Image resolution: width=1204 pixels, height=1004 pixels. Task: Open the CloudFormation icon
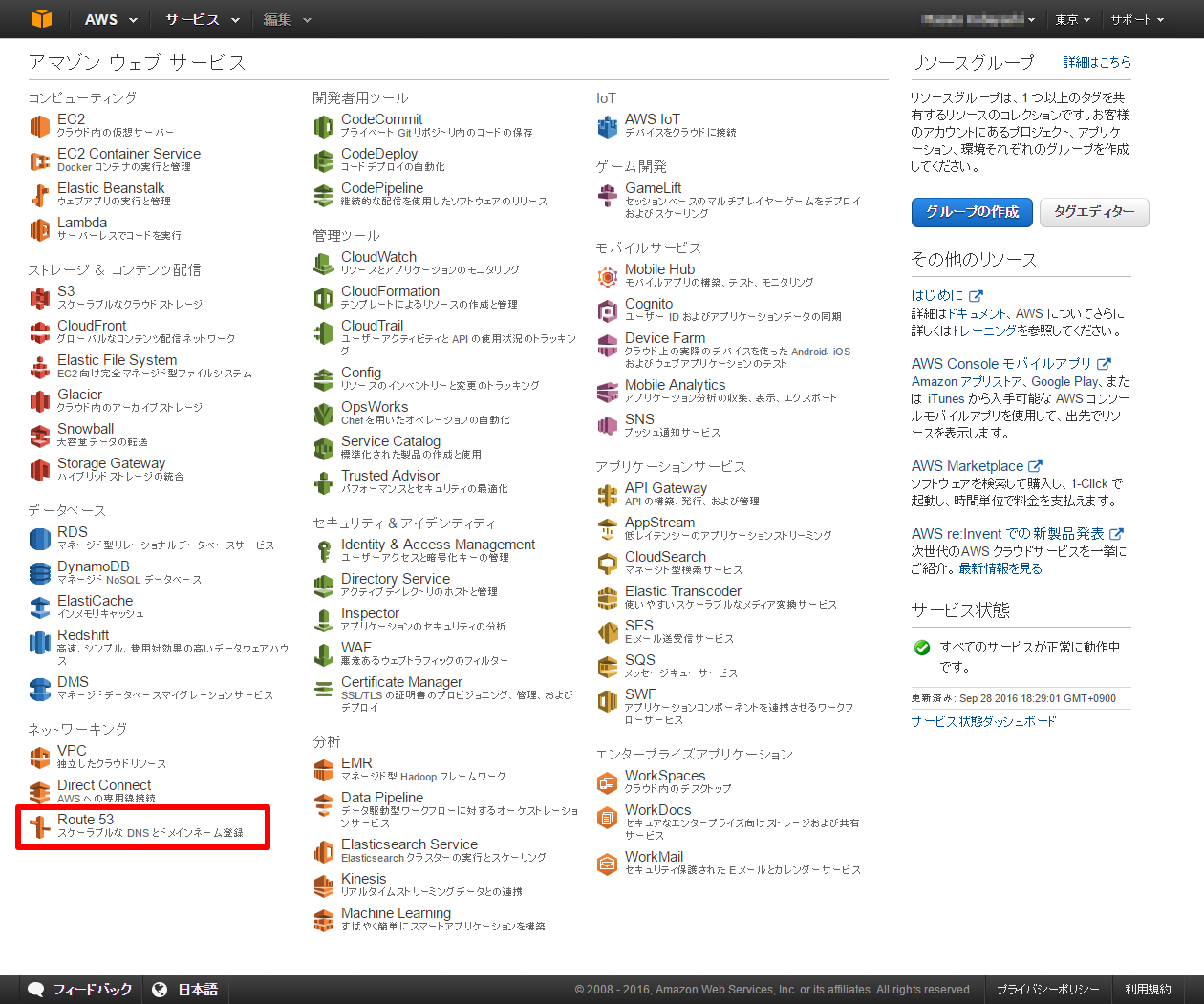324,298
